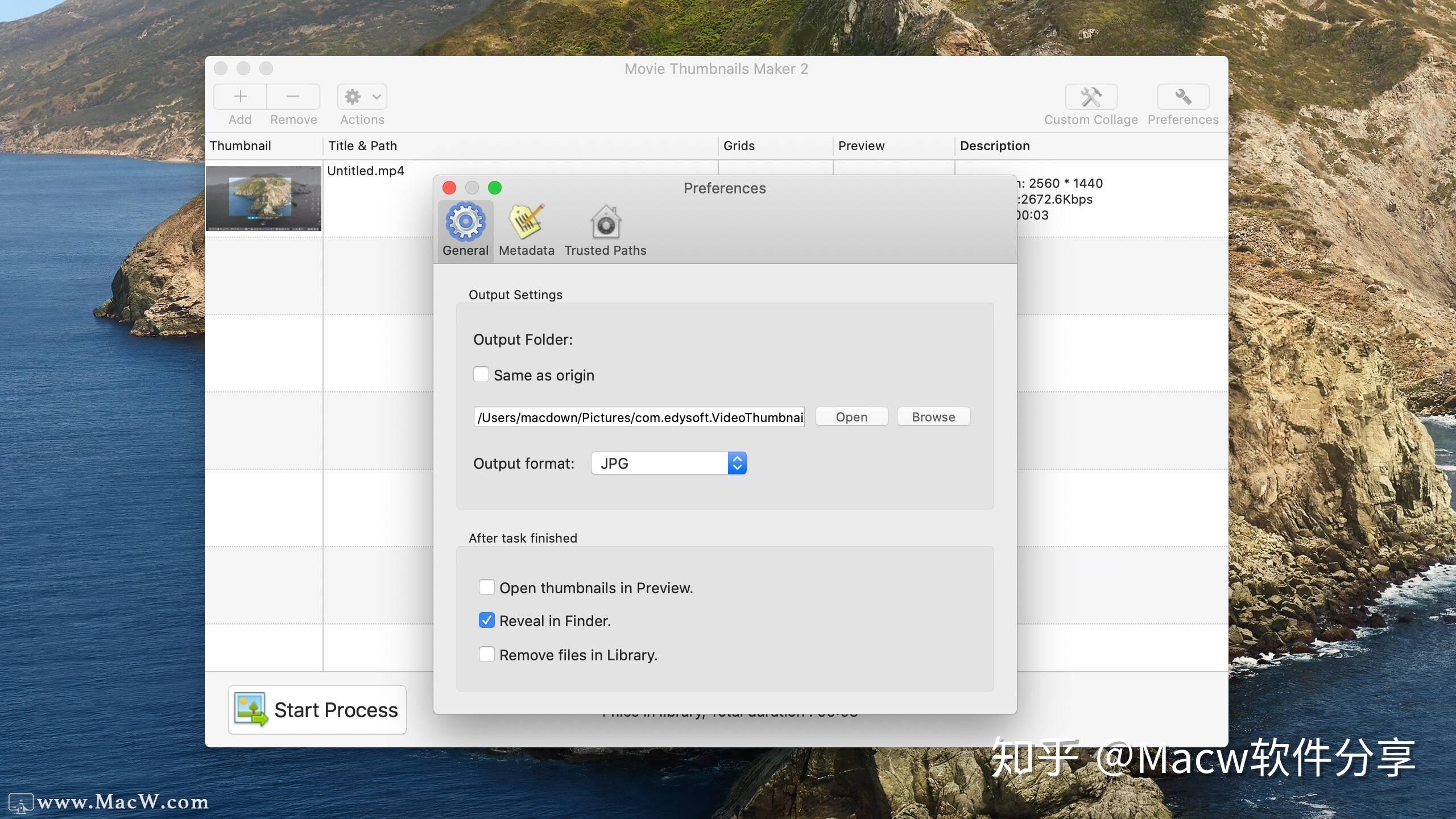Switch to the Trusted Paths tab

[605, 225]
